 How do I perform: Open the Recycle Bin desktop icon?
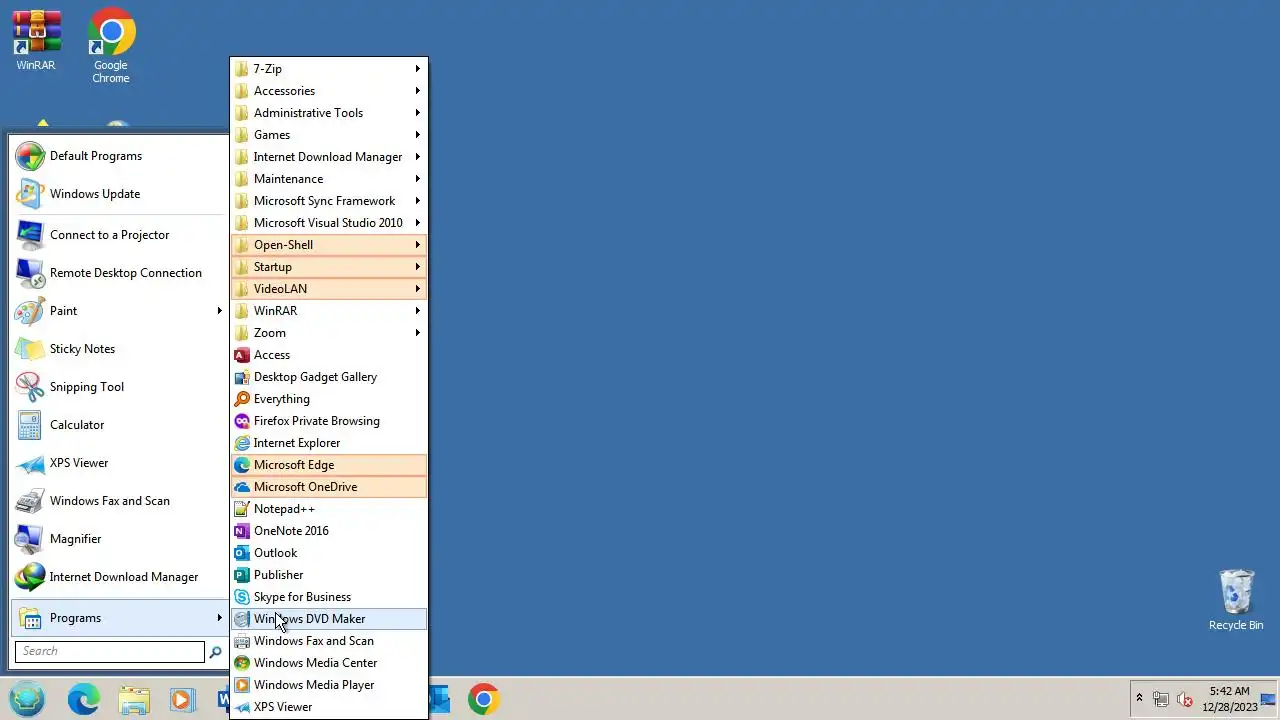click(1236, 600)
